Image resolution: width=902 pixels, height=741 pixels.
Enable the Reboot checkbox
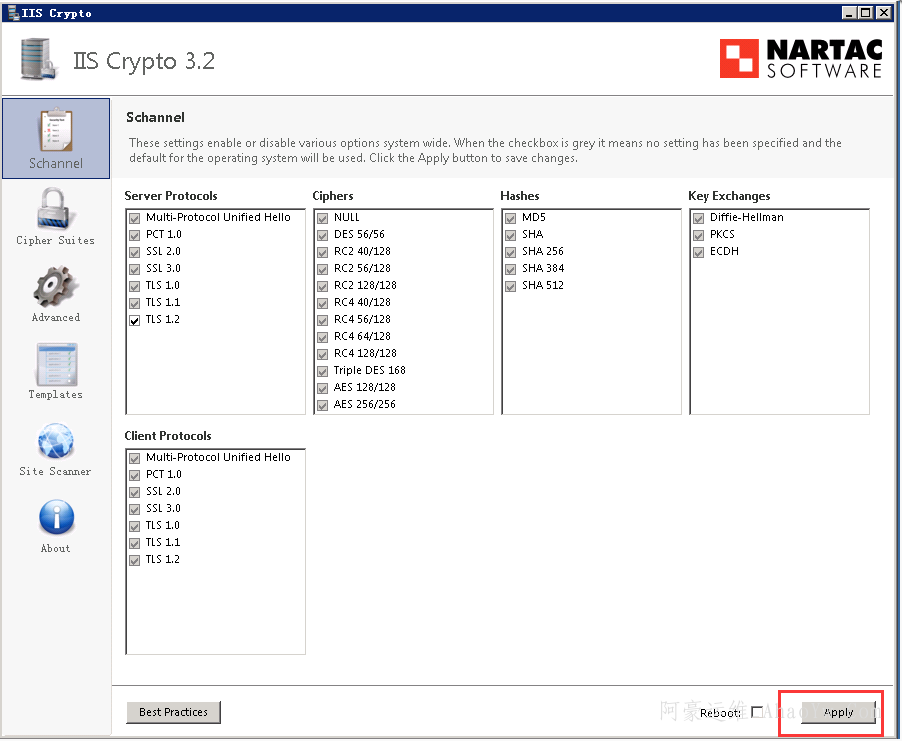tap(757, 712)
